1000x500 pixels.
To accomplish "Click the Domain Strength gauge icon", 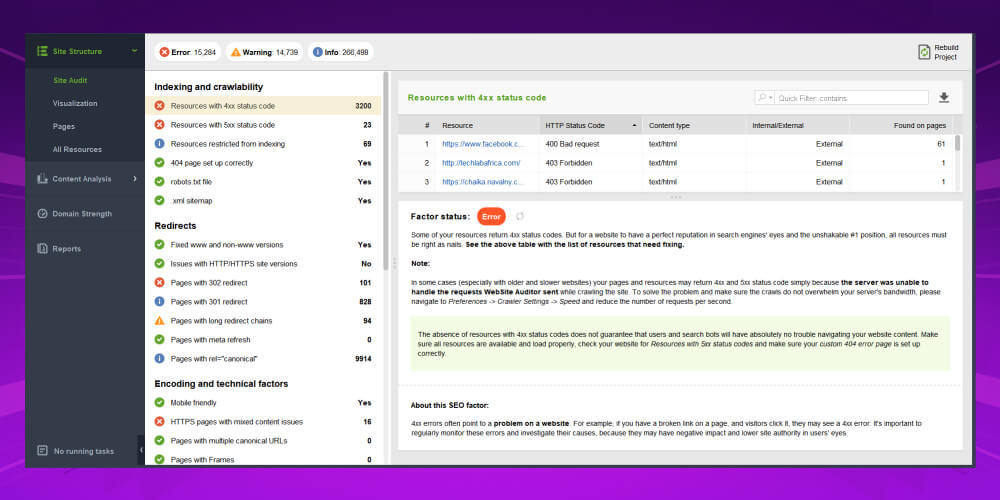I will [x=42, y=214].
